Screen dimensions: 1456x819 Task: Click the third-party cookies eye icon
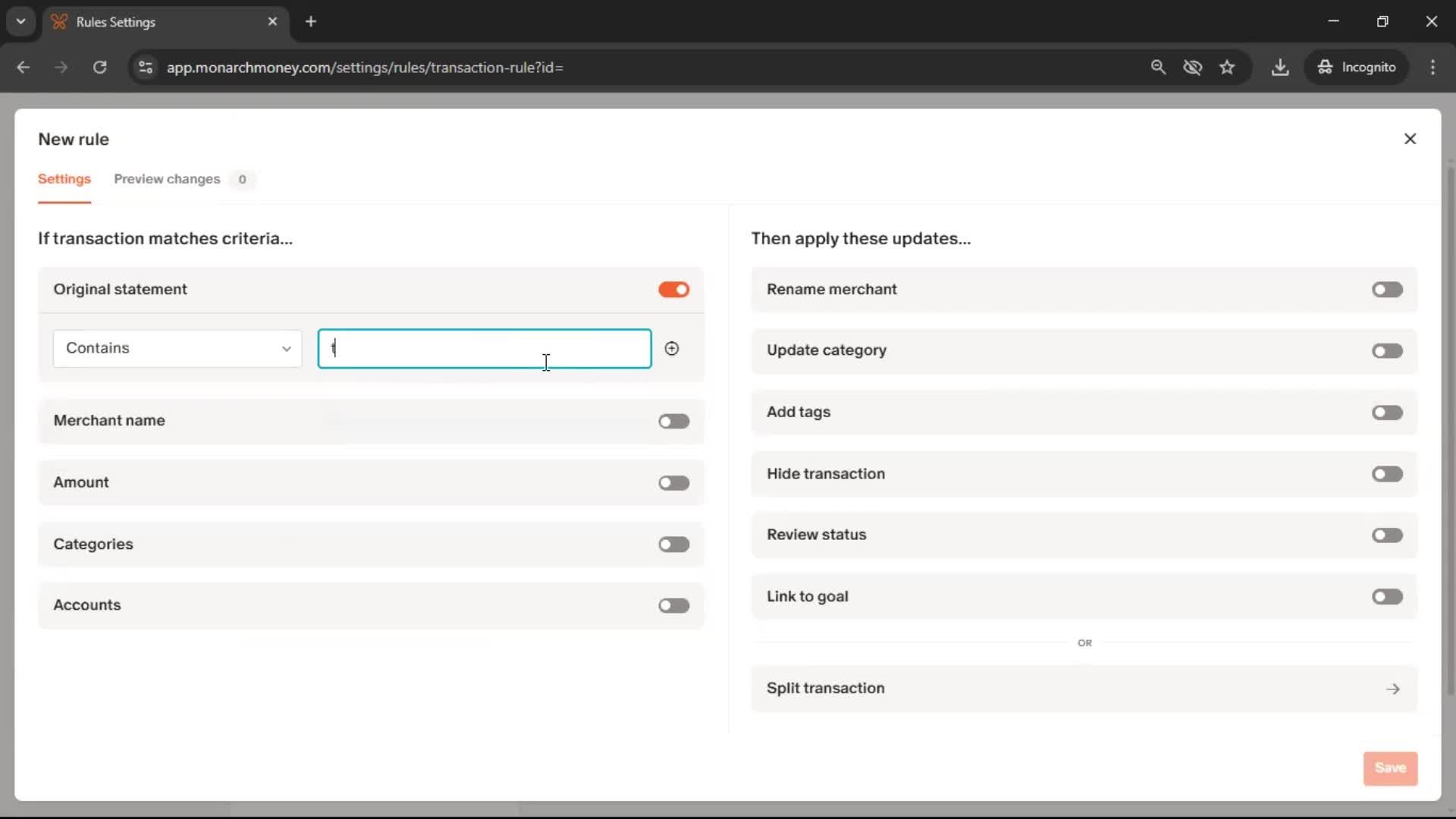point(1192,67)
